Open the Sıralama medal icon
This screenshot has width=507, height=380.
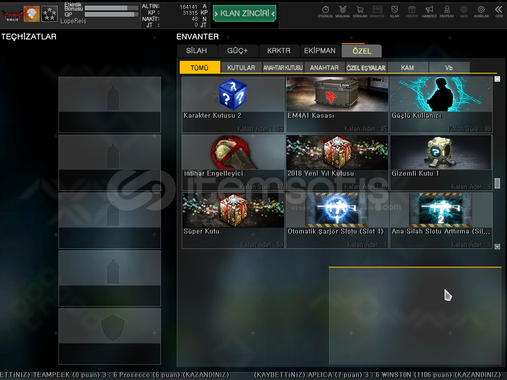pyautogui.click(x=342, y=11)
